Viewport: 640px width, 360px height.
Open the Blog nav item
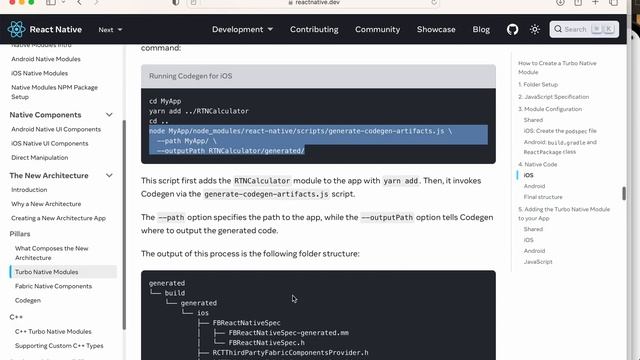tap(481, 29)
